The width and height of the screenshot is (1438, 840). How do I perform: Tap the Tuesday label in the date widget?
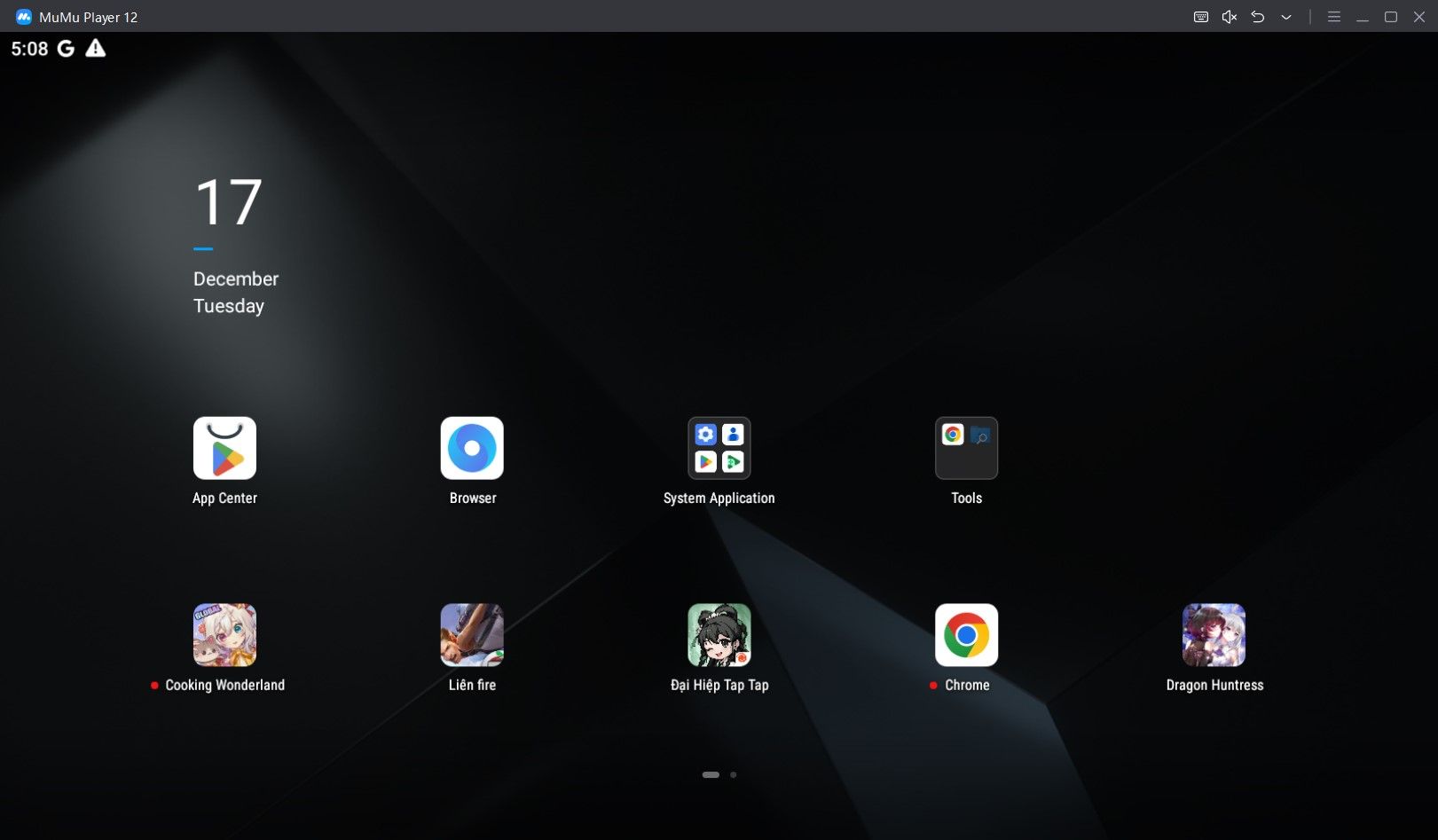point(229,306)
